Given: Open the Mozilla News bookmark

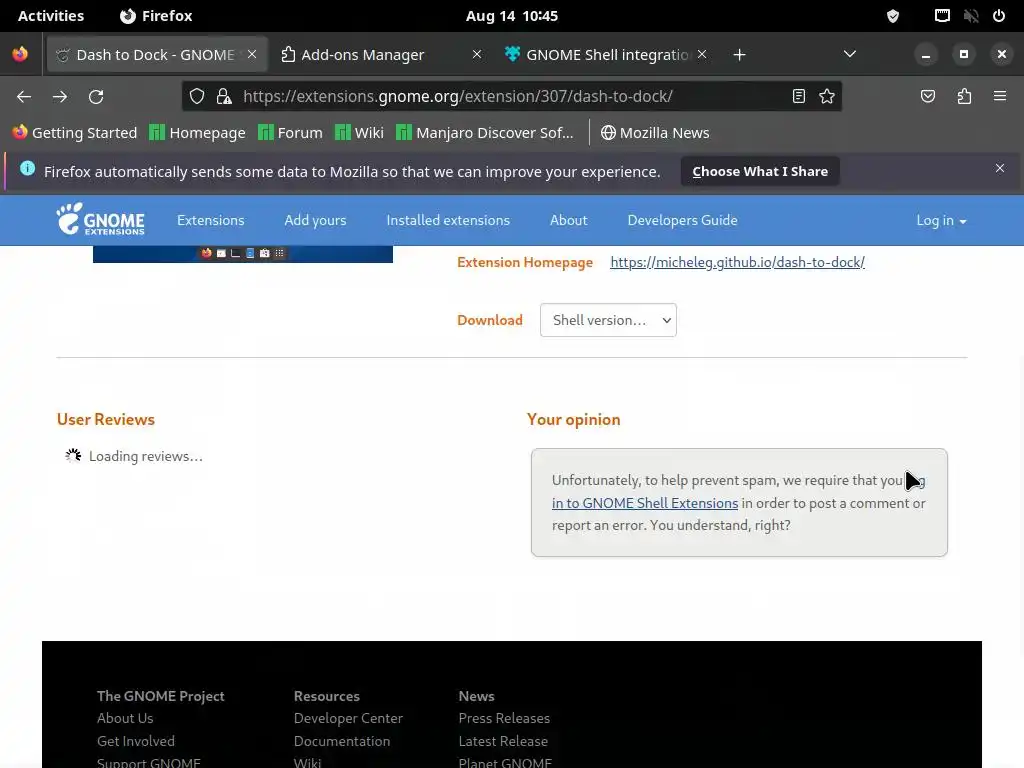Looking at the screenshot, I should click(x=655, y=133).
